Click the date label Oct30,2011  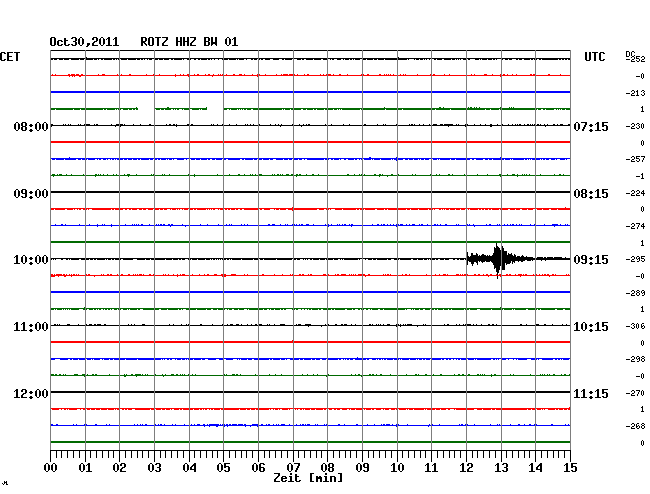coord(84,42)
